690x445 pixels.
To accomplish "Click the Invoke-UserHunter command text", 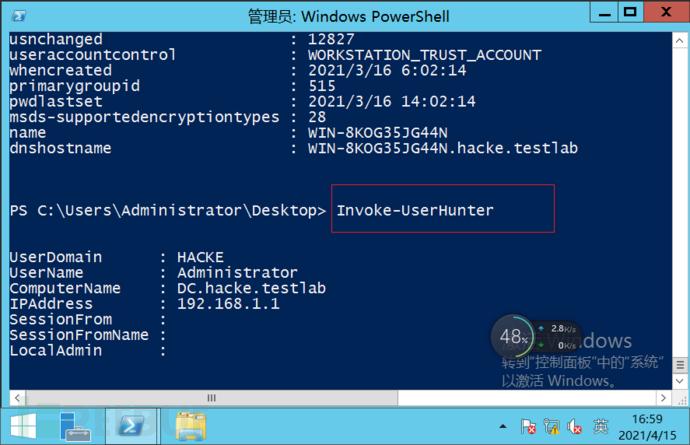I will click(x=415, y=211).
